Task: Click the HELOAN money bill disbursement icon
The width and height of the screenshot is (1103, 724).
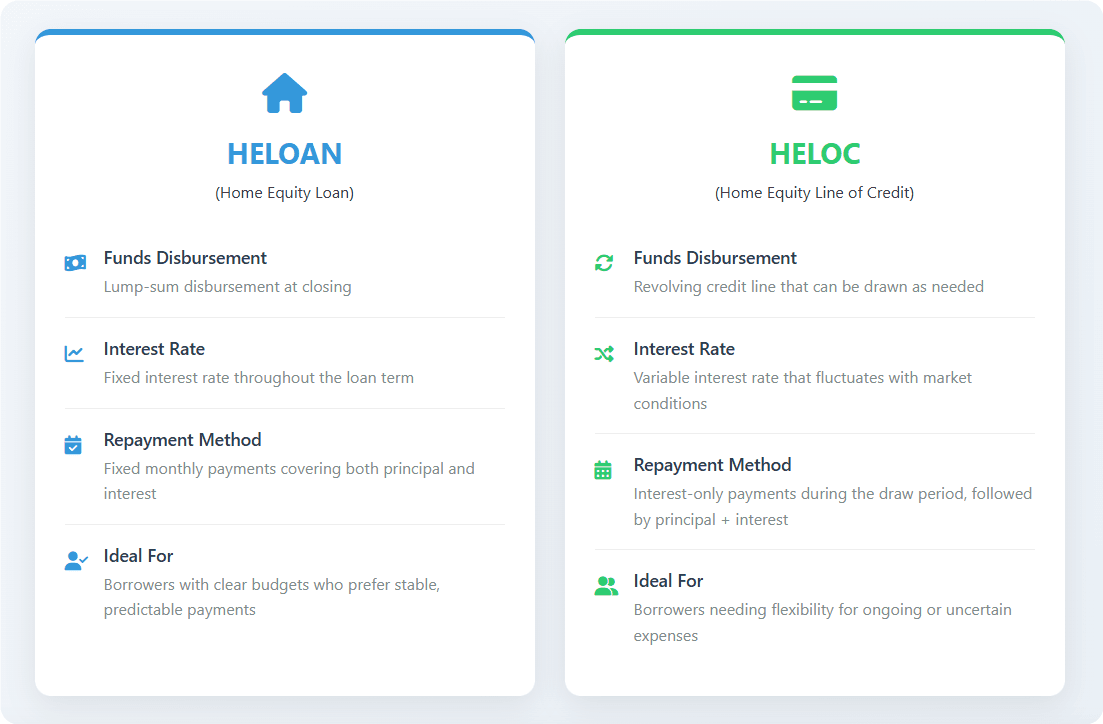Action: point(75,262)
